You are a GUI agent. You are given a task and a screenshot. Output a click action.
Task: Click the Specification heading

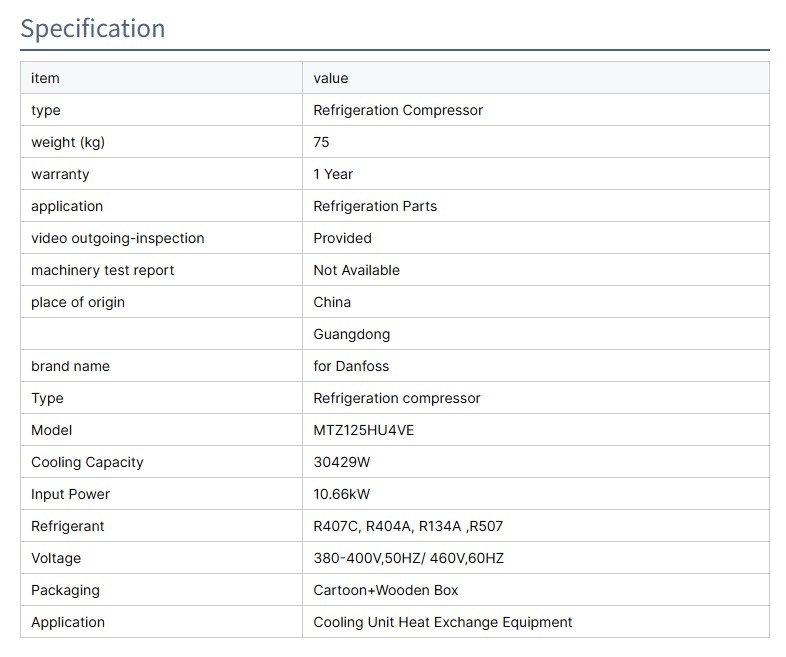click(93, 29)
